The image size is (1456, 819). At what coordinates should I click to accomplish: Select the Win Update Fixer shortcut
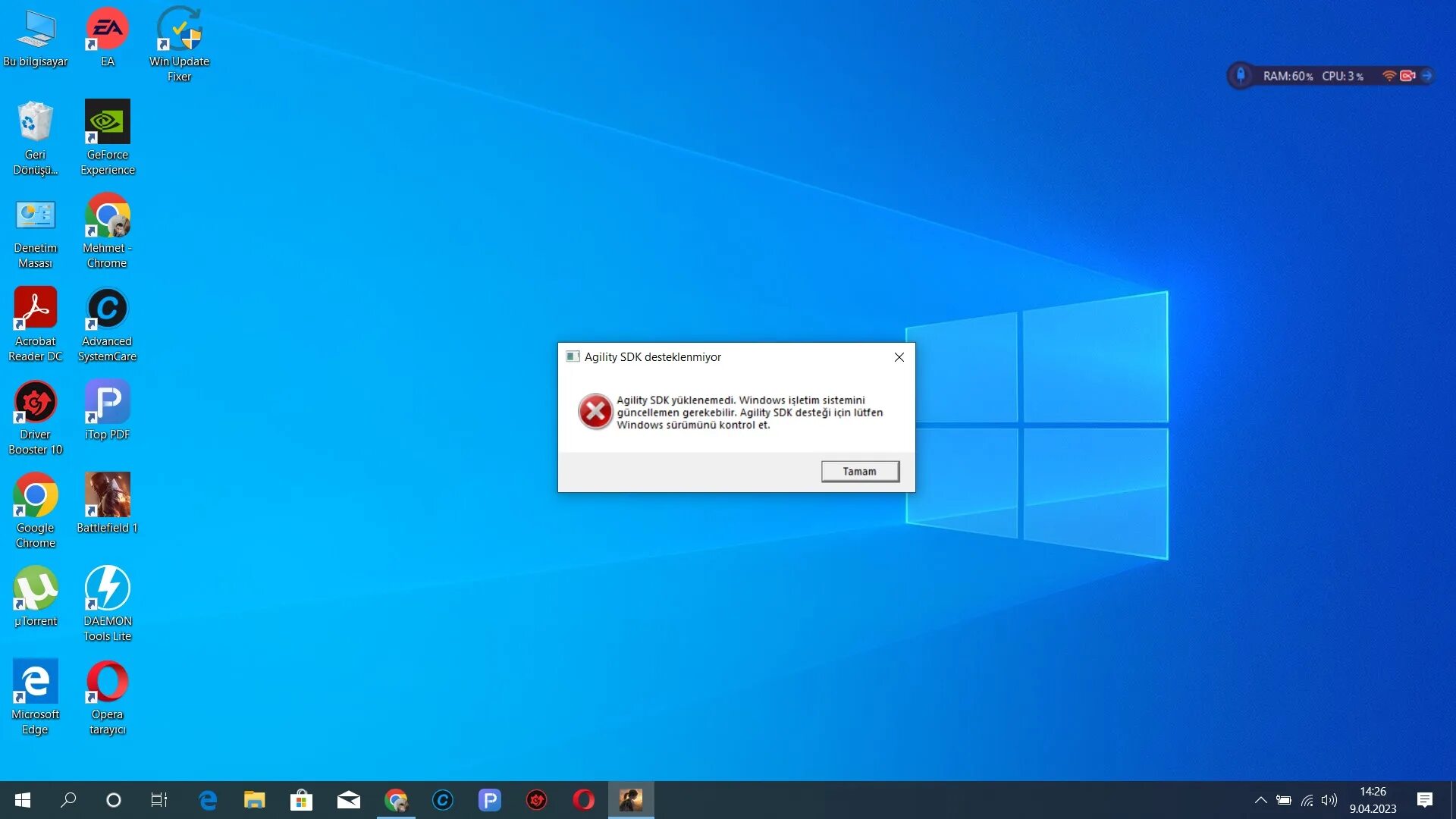(x=179, y=31)
